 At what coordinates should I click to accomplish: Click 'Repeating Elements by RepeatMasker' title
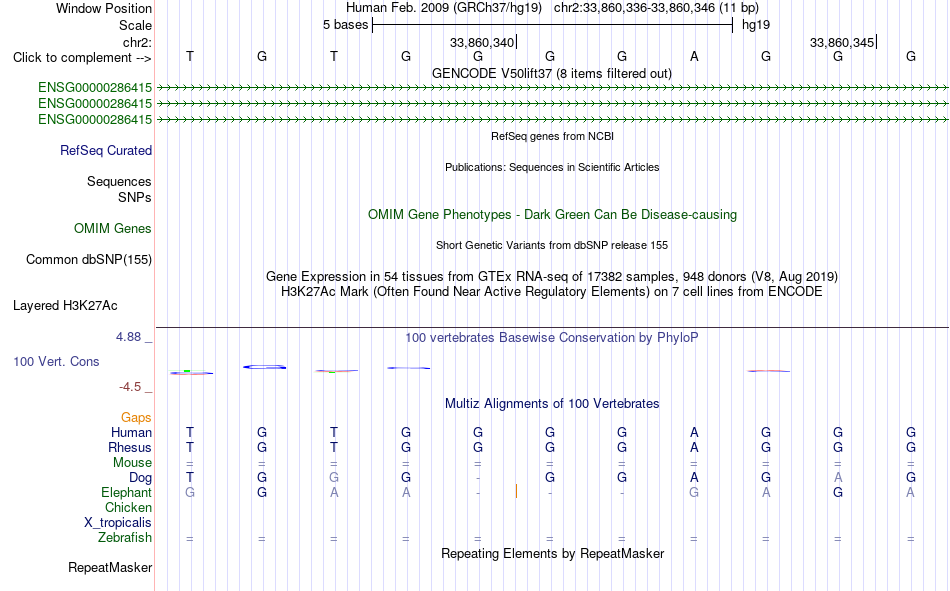click(x=553, y=553)
